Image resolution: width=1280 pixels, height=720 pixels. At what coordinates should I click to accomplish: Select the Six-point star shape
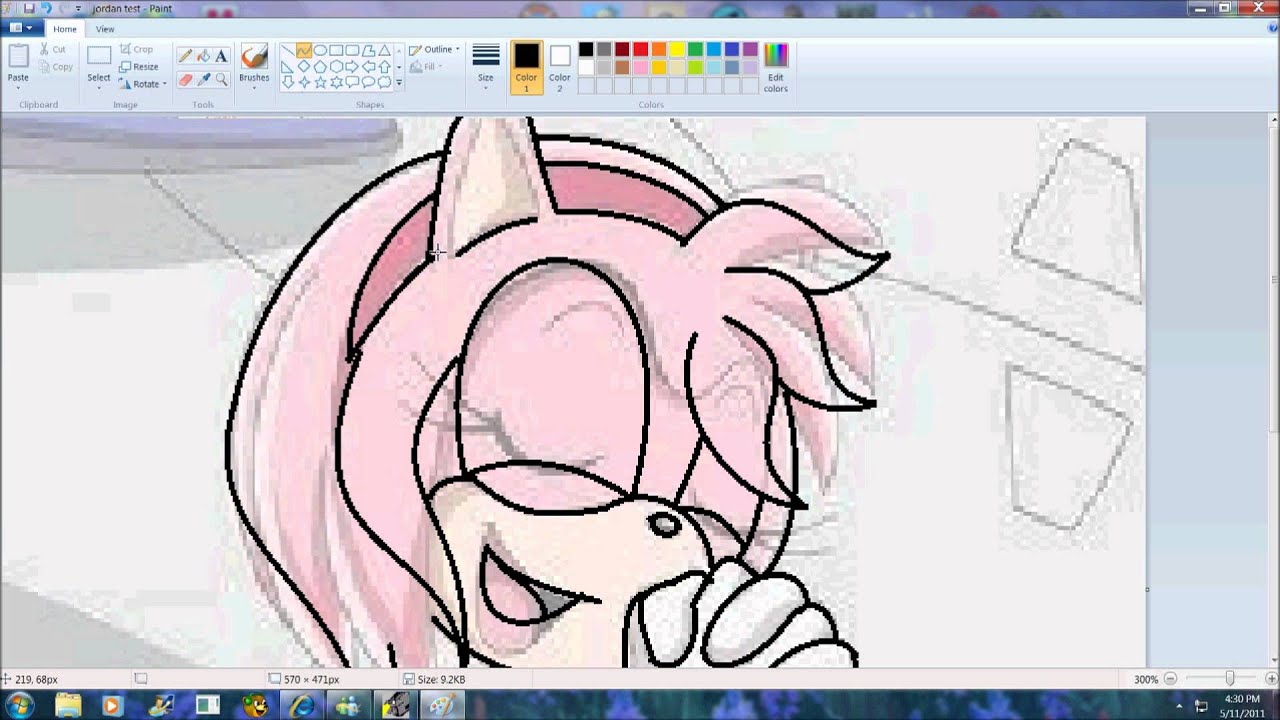click(336, 82)
